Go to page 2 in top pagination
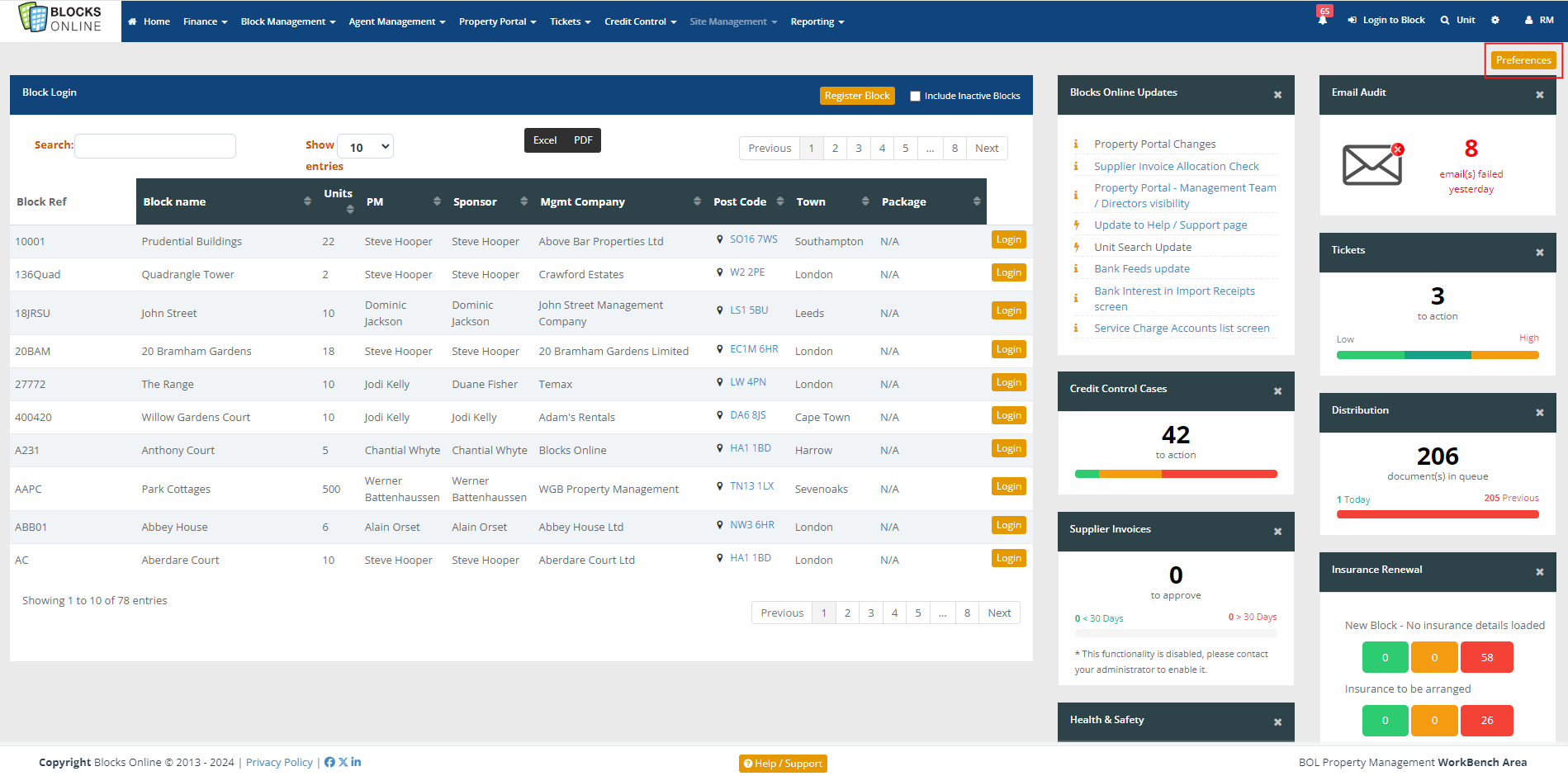Screen dimensions: 1568x776 coord(835,148)
